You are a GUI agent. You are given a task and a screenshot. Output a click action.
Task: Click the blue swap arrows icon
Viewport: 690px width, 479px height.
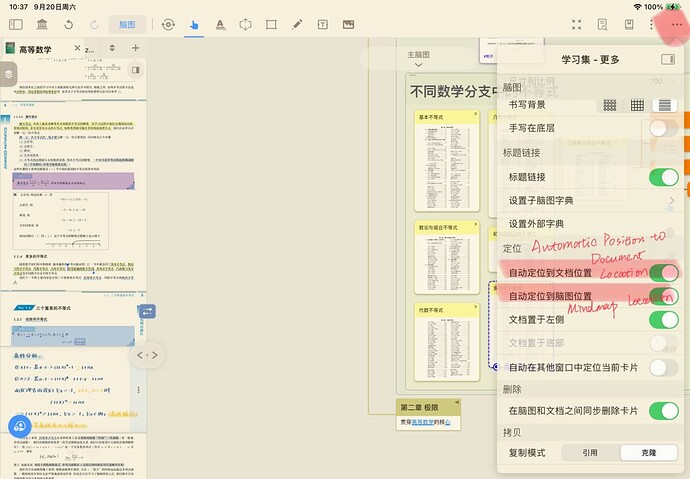[147, 311]
